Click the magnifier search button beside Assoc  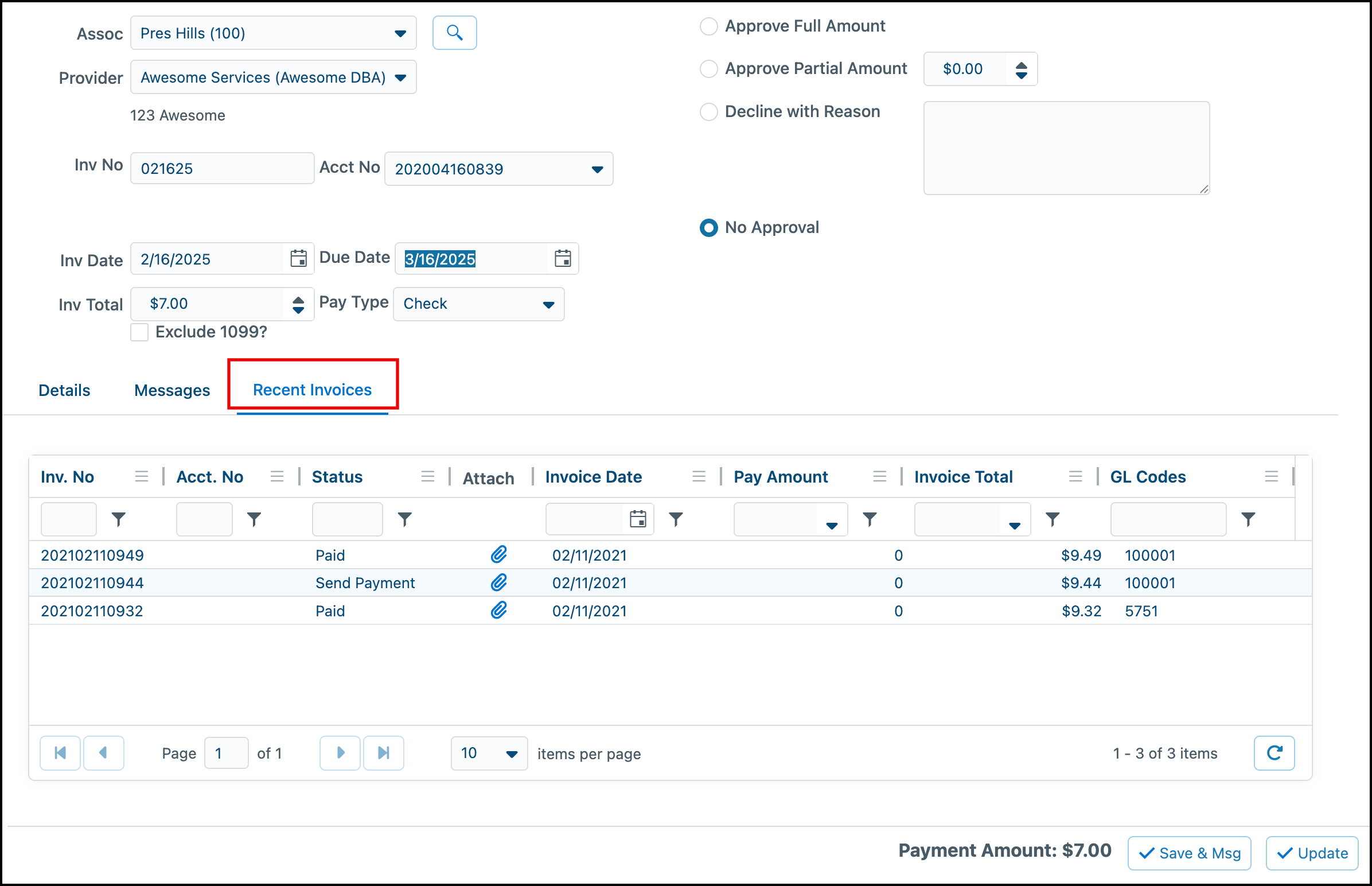pos(454,33)
